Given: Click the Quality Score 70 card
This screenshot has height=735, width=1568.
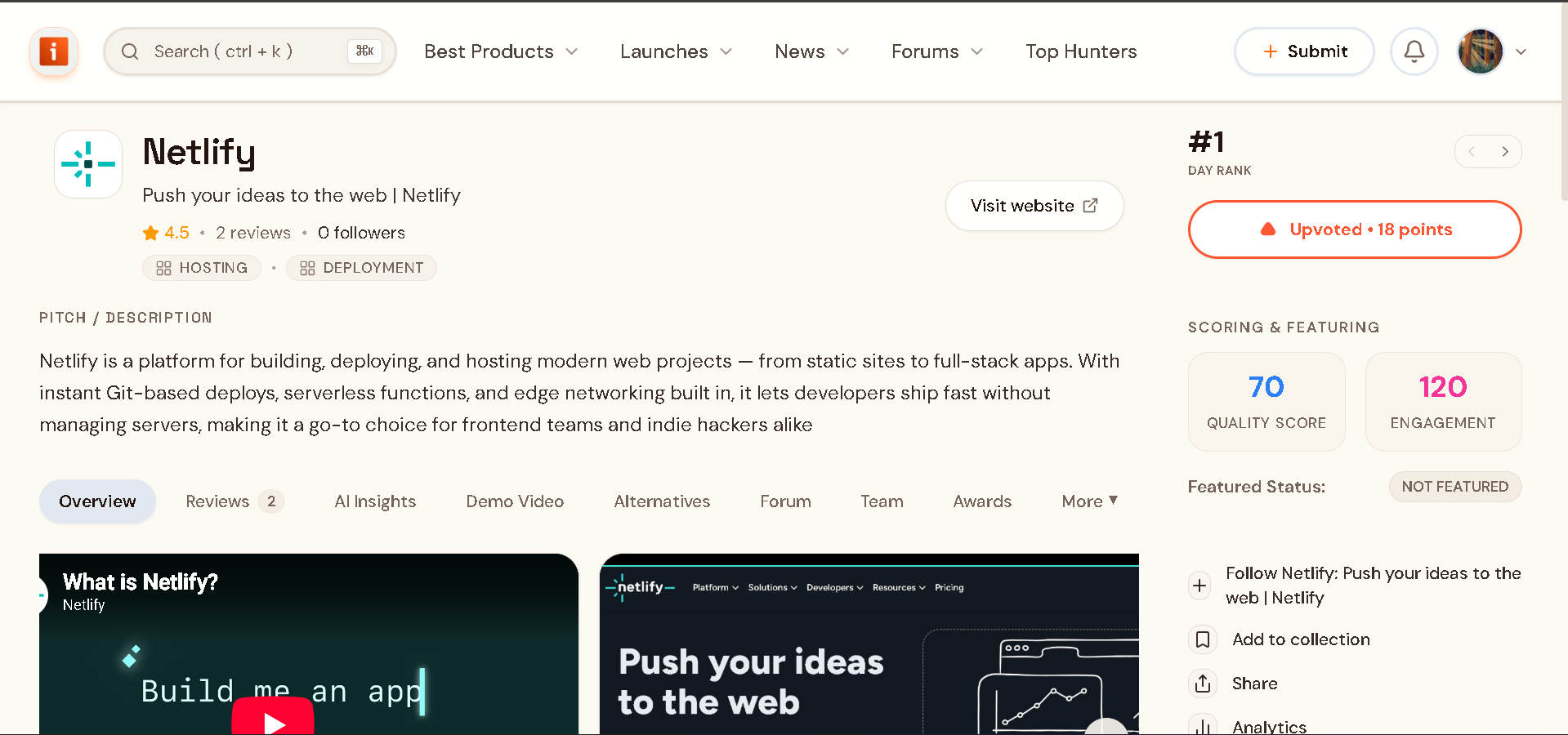Looking at the screenshot, I should [1266, 402].
